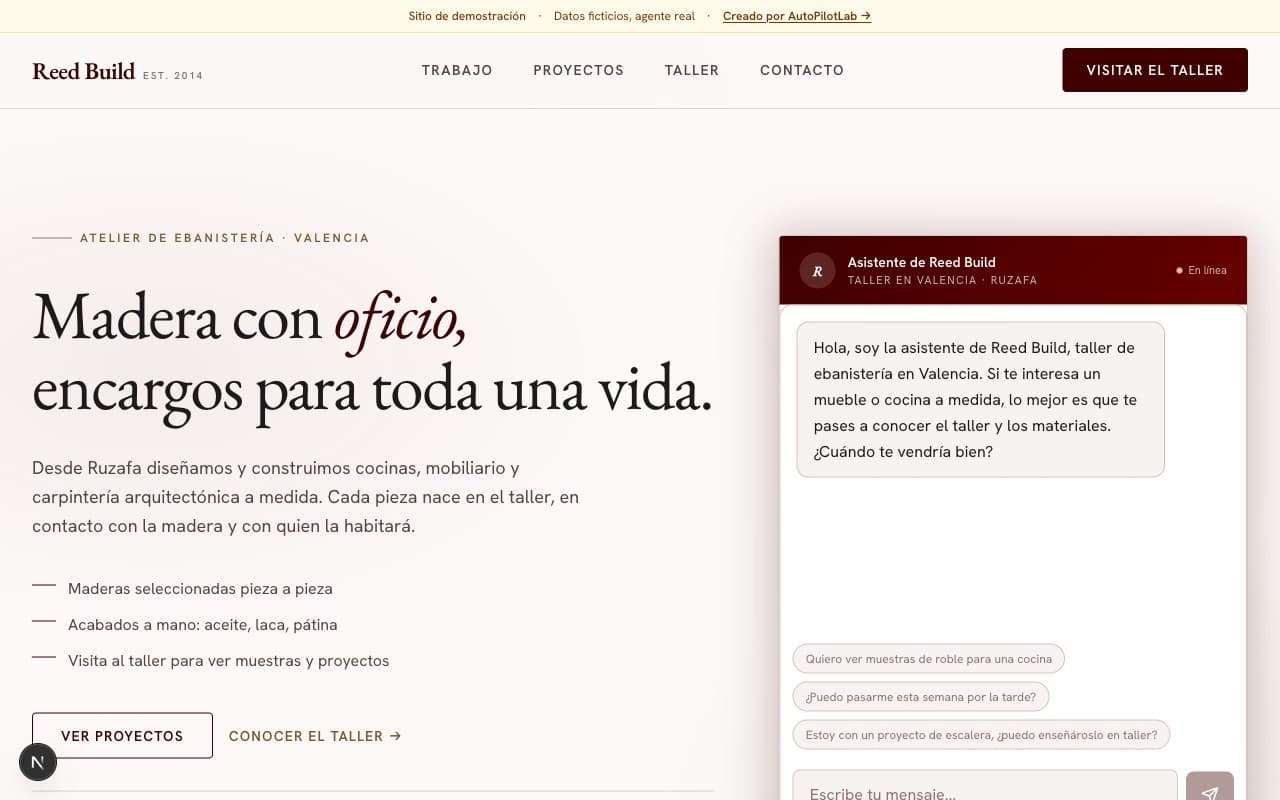Open the Trabajo menu item
1280x800 pixels.
[457, 70]
